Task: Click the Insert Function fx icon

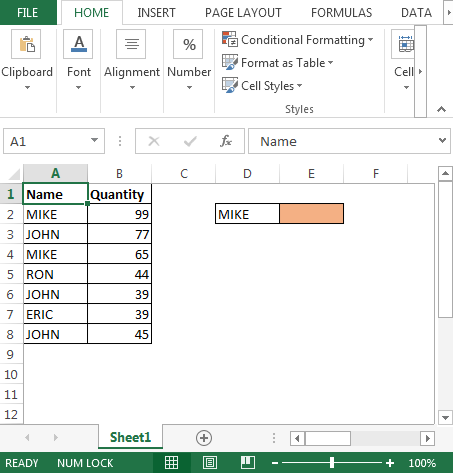Action: [226, 141]
